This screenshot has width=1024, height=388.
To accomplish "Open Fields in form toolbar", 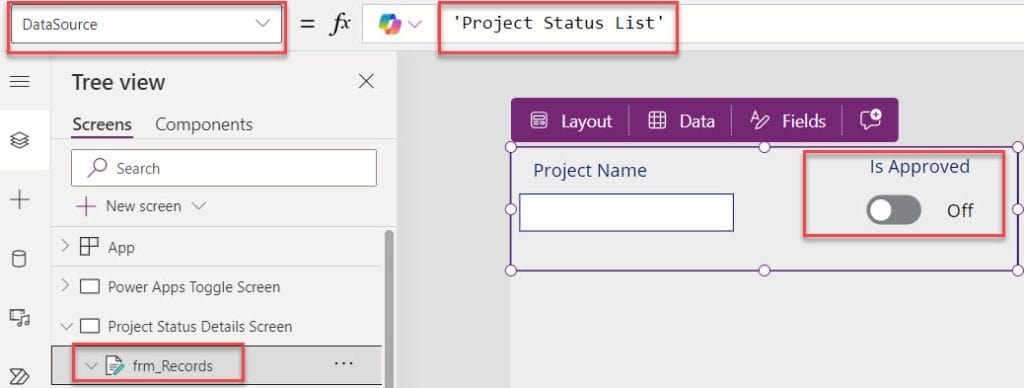I will click(x=788, y=121).
